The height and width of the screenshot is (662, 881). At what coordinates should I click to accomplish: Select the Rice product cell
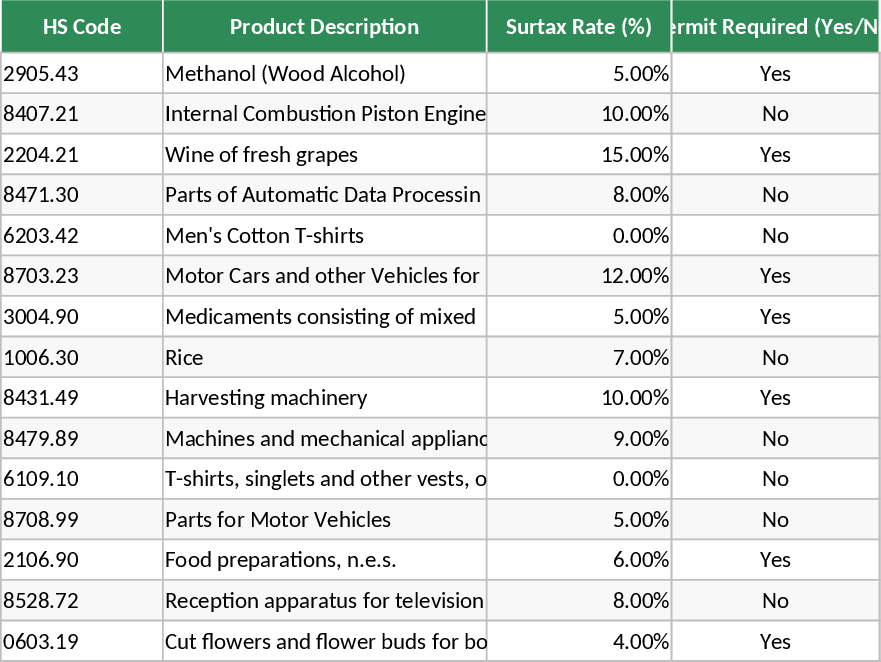pos(324,358)
